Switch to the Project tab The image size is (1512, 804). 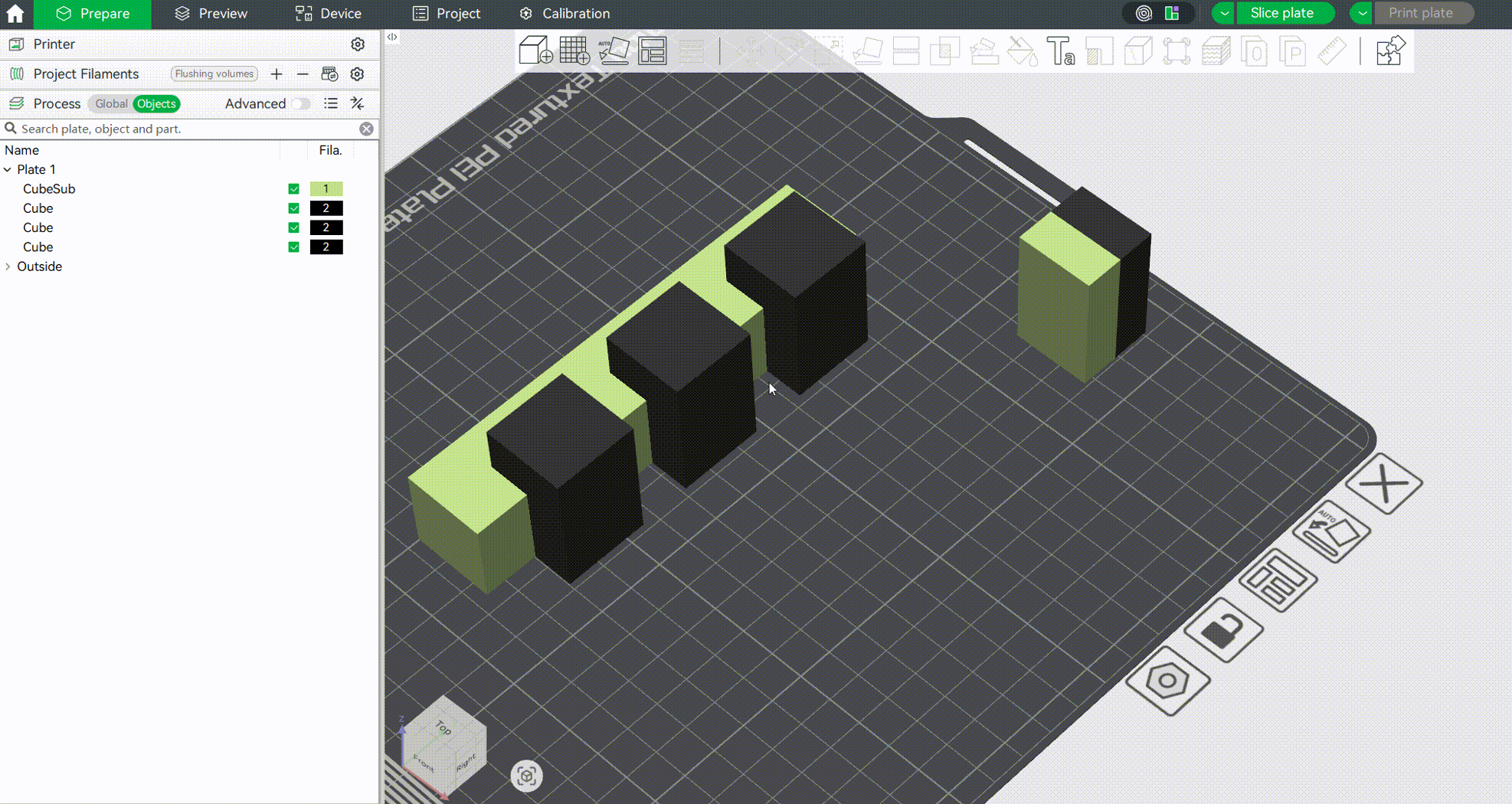(x=447, y=13)
